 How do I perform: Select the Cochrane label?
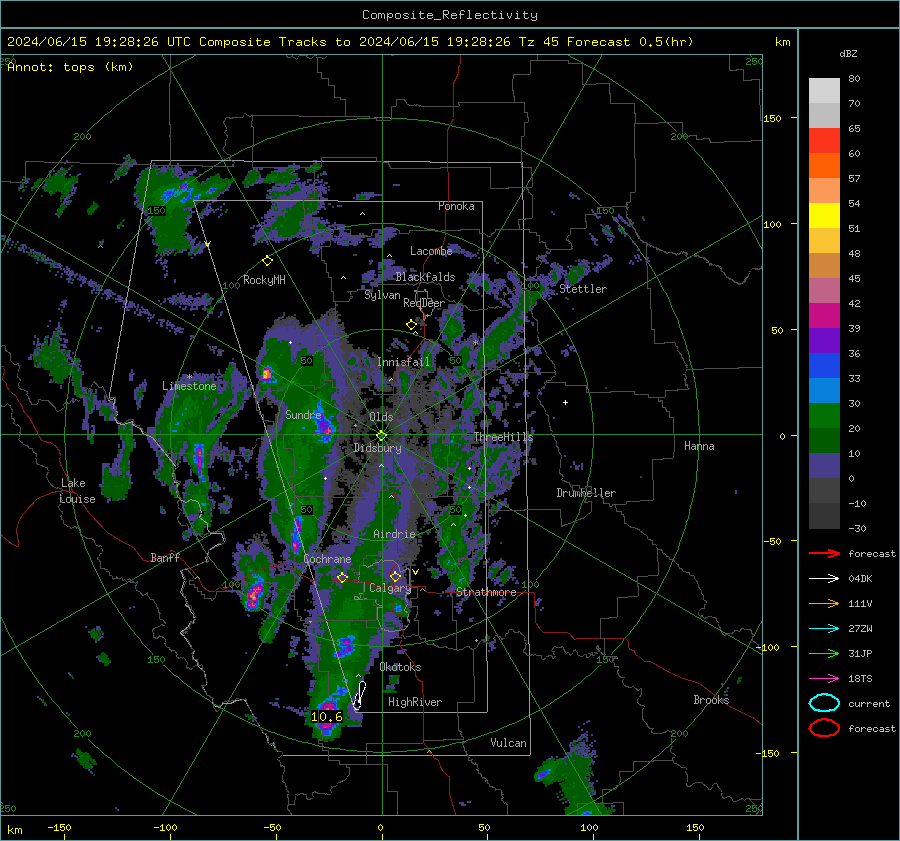(327, 559)
